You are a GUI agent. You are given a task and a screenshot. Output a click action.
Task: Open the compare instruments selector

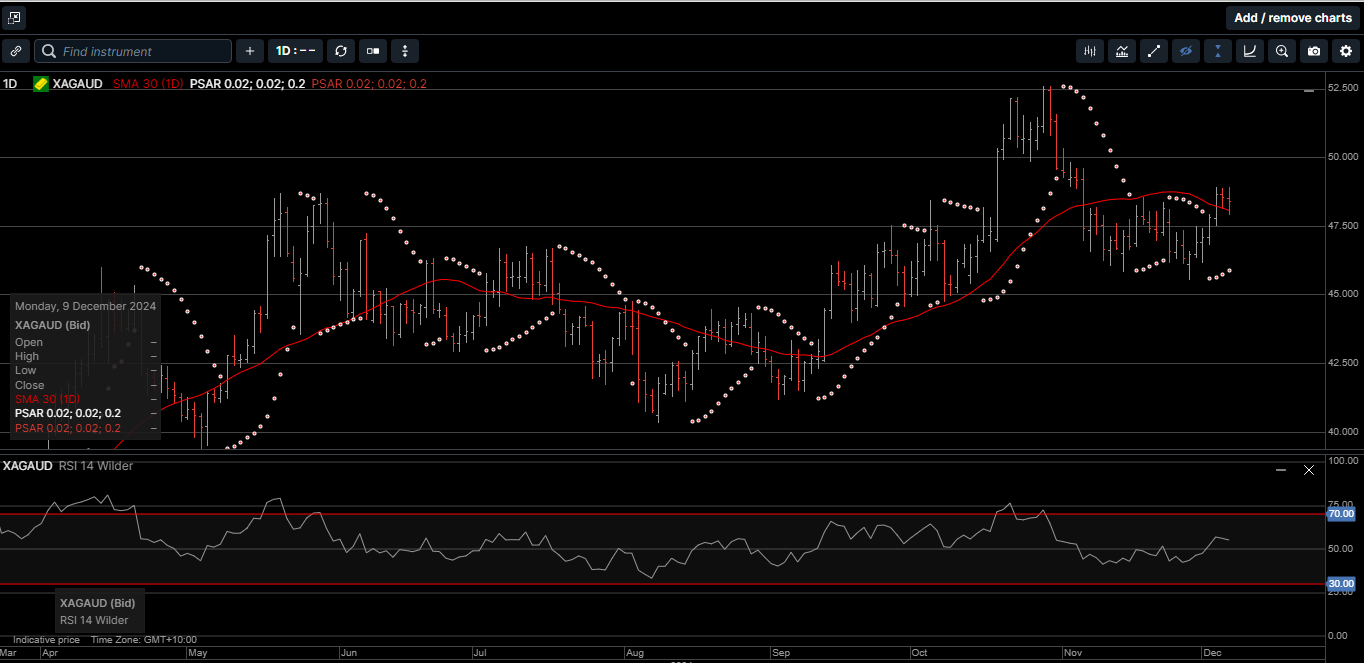click(372, 51)
